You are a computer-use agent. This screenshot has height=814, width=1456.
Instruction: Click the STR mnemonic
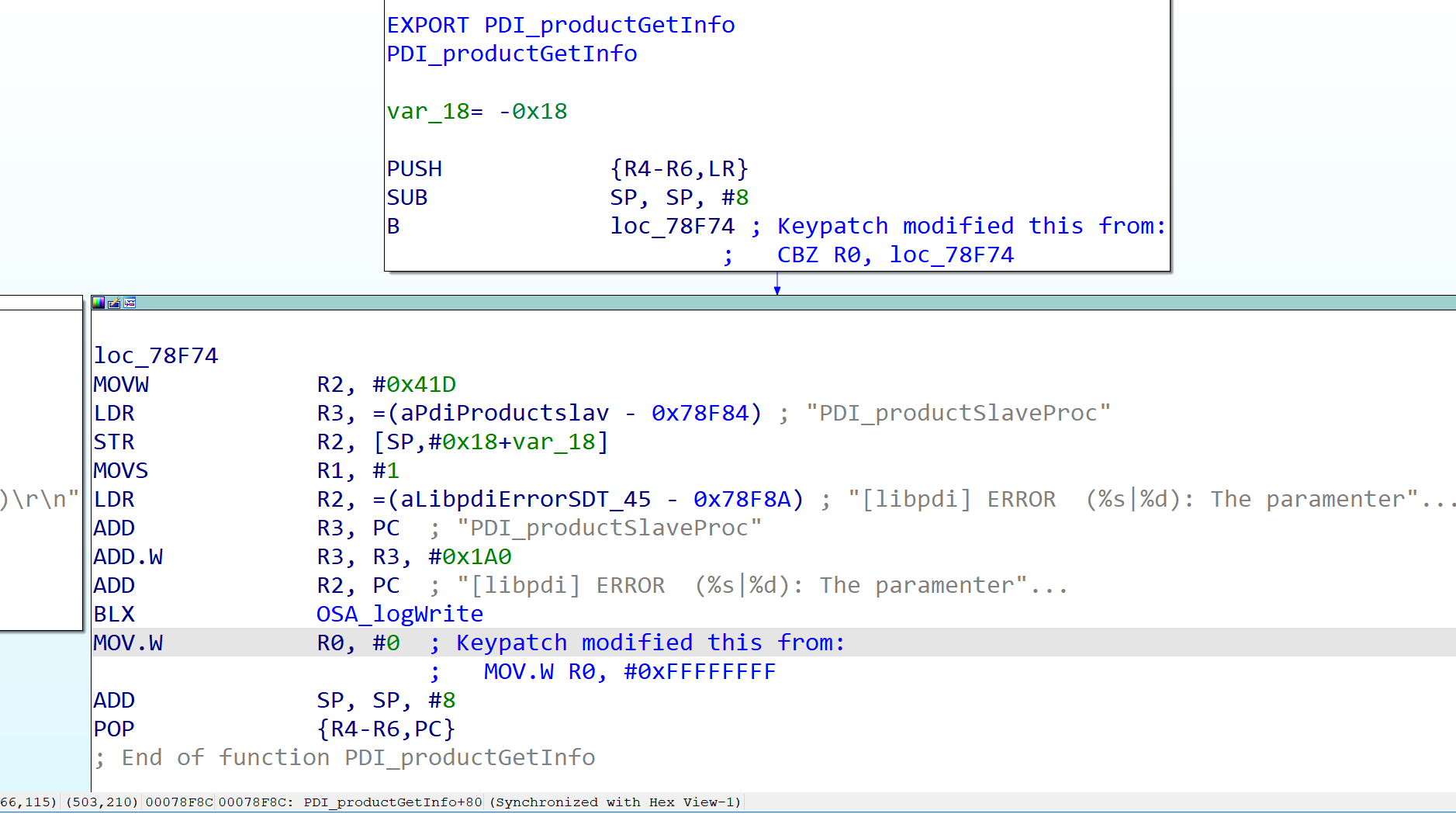114,442
